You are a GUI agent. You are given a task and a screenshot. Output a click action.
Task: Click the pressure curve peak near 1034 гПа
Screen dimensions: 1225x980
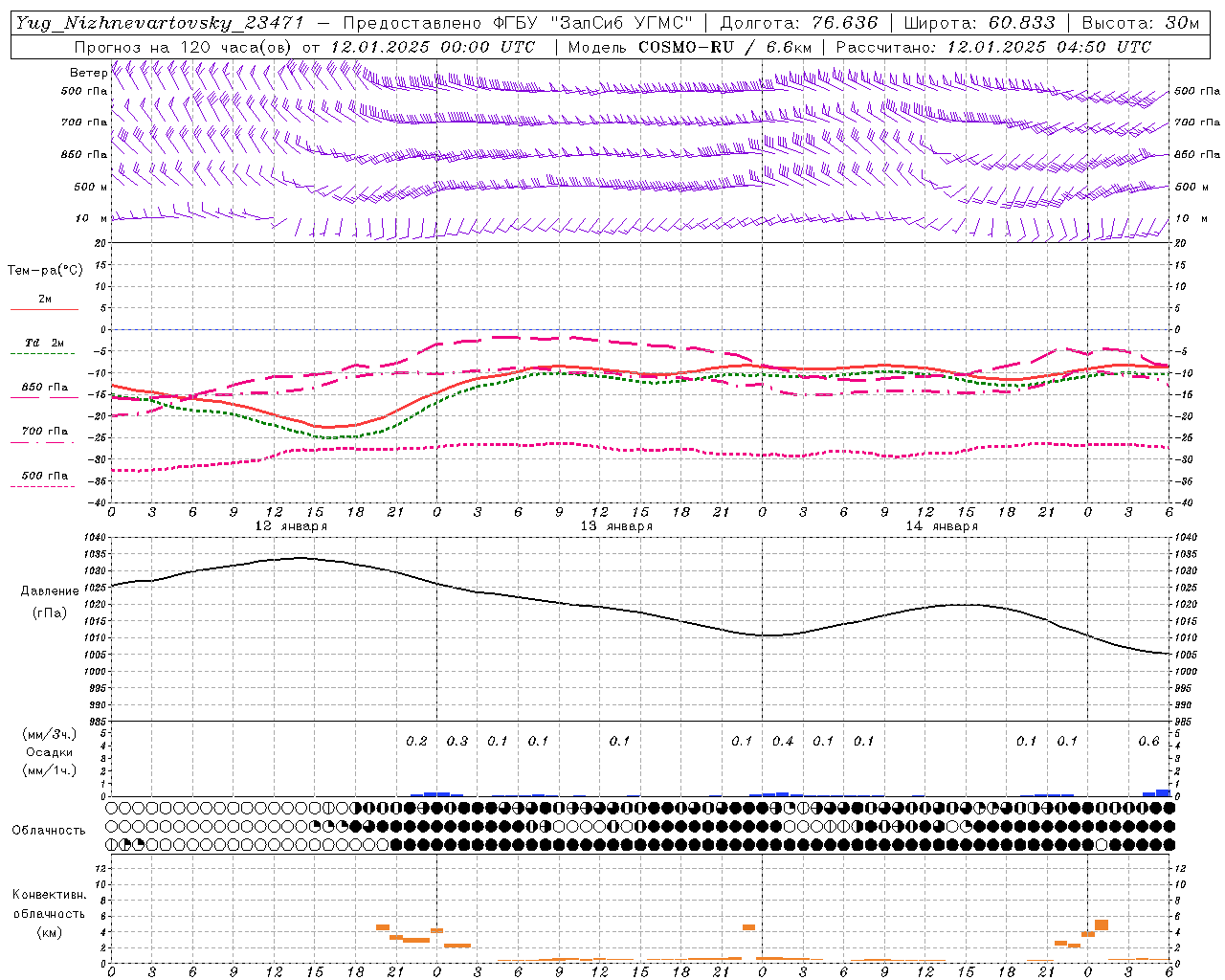tap(301, 558)
